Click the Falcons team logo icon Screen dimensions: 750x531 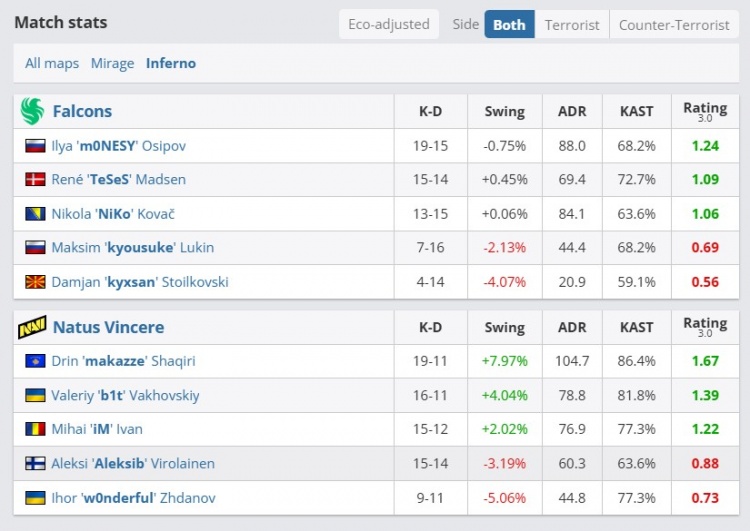[x=32, y=111]
